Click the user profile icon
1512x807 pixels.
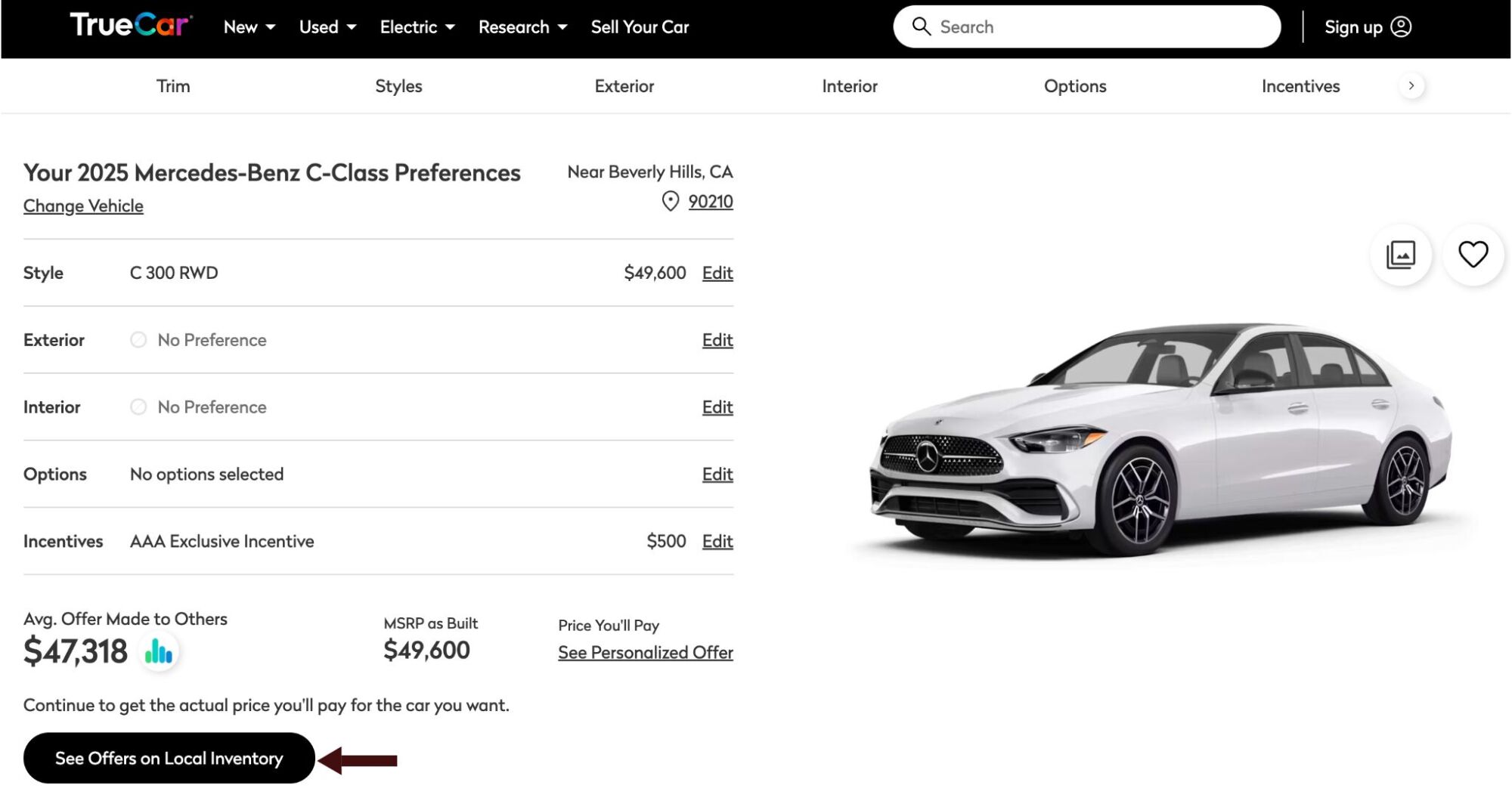[1401, 26]
